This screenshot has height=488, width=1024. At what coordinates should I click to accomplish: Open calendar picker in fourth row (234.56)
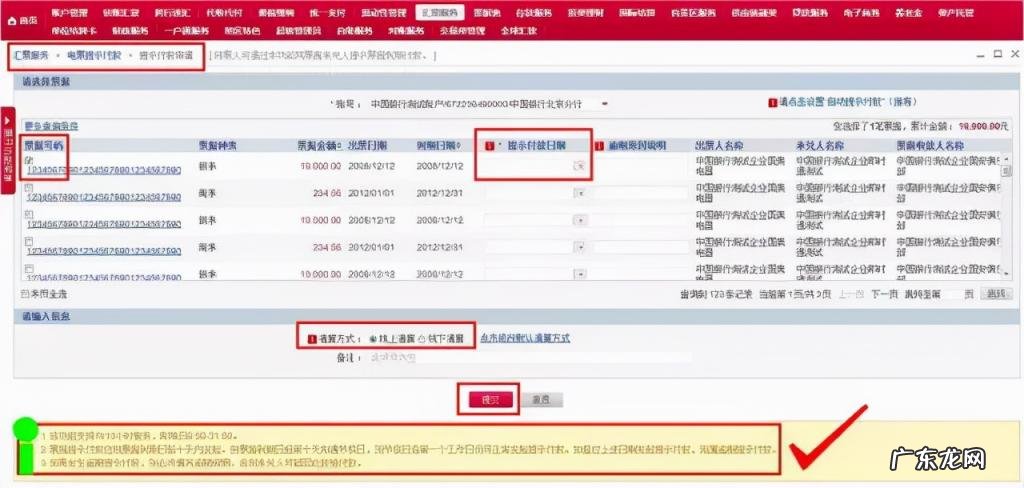click(579, 248)
